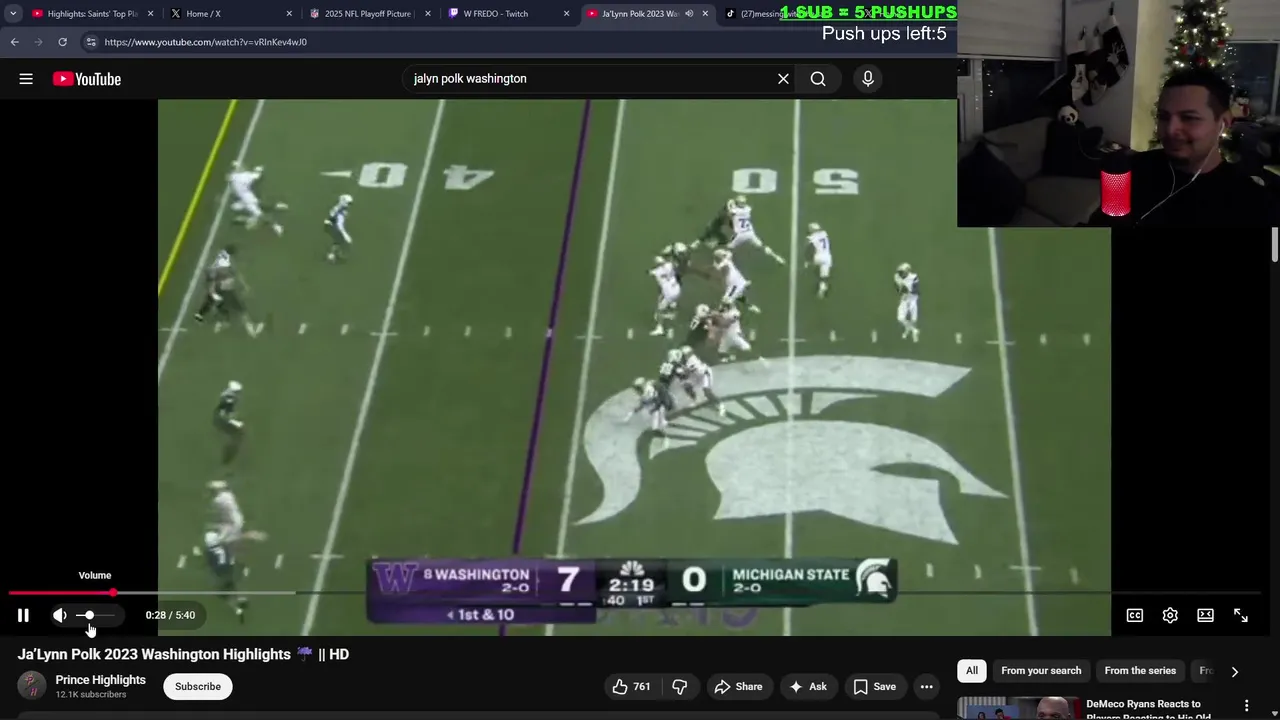The width and height of the screenshot is (1280, 720).
Task: Go forward with the browser forward arrow
Action: pos(38,42)
